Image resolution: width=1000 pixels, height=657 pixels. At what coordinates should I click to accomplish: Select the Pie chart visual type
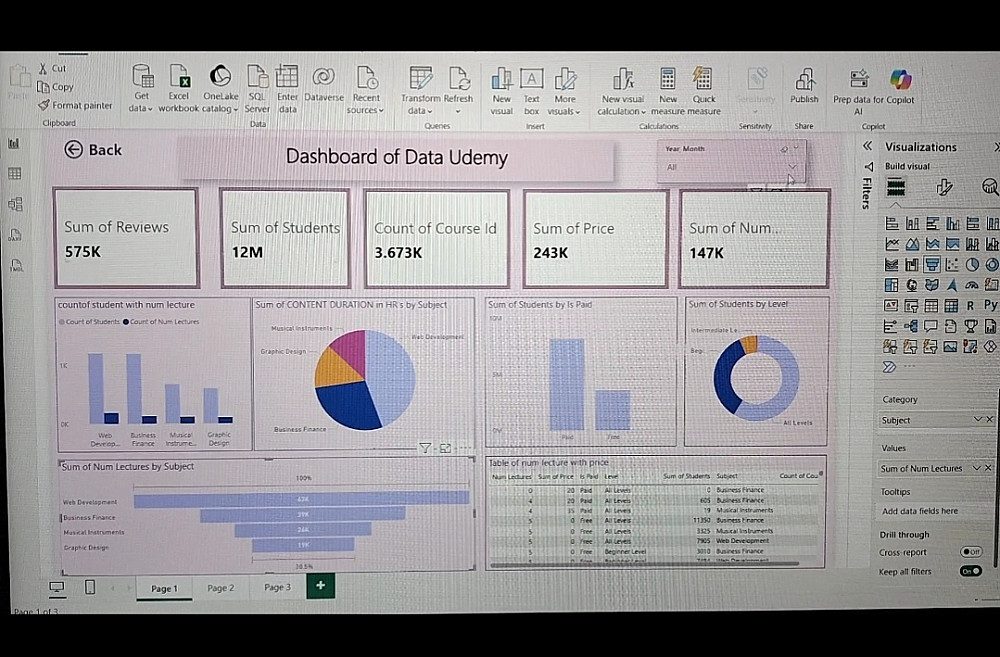coord(972,264)
